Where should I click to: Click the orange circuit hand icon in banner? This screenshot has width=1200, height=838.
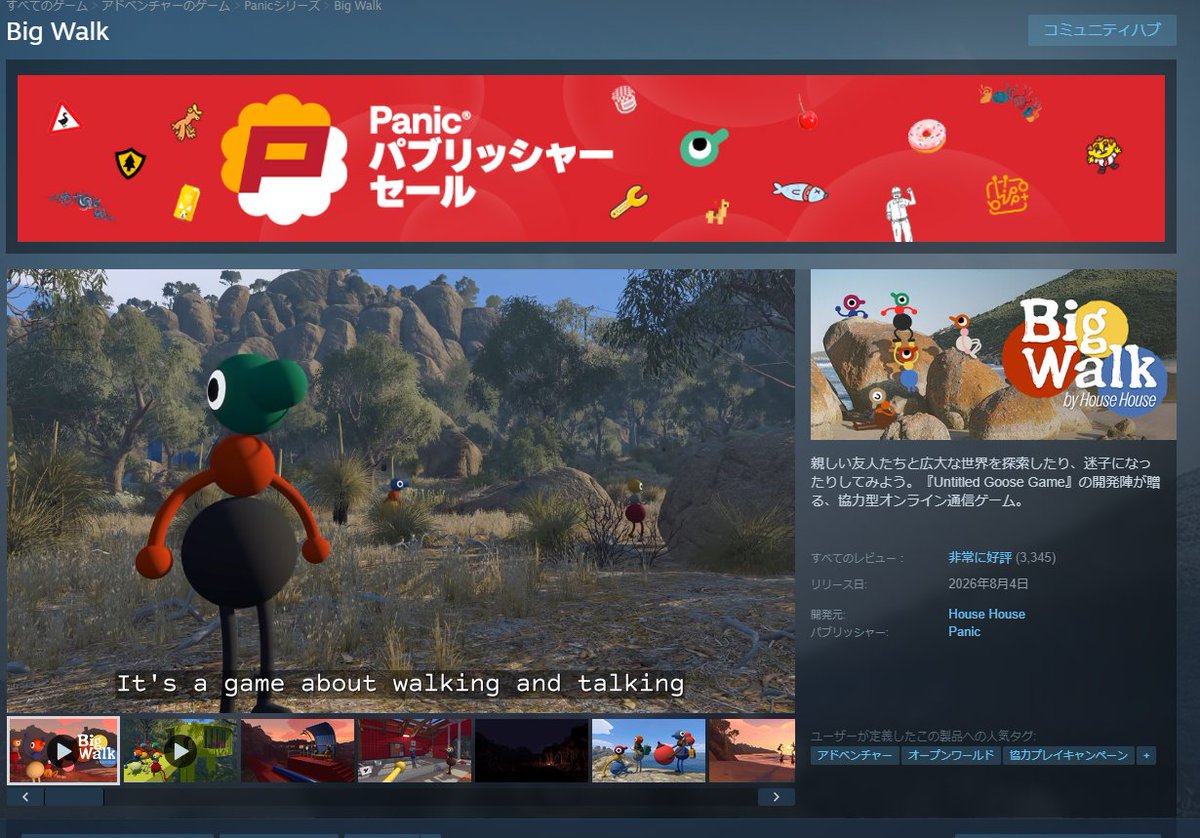[1006, 194]
